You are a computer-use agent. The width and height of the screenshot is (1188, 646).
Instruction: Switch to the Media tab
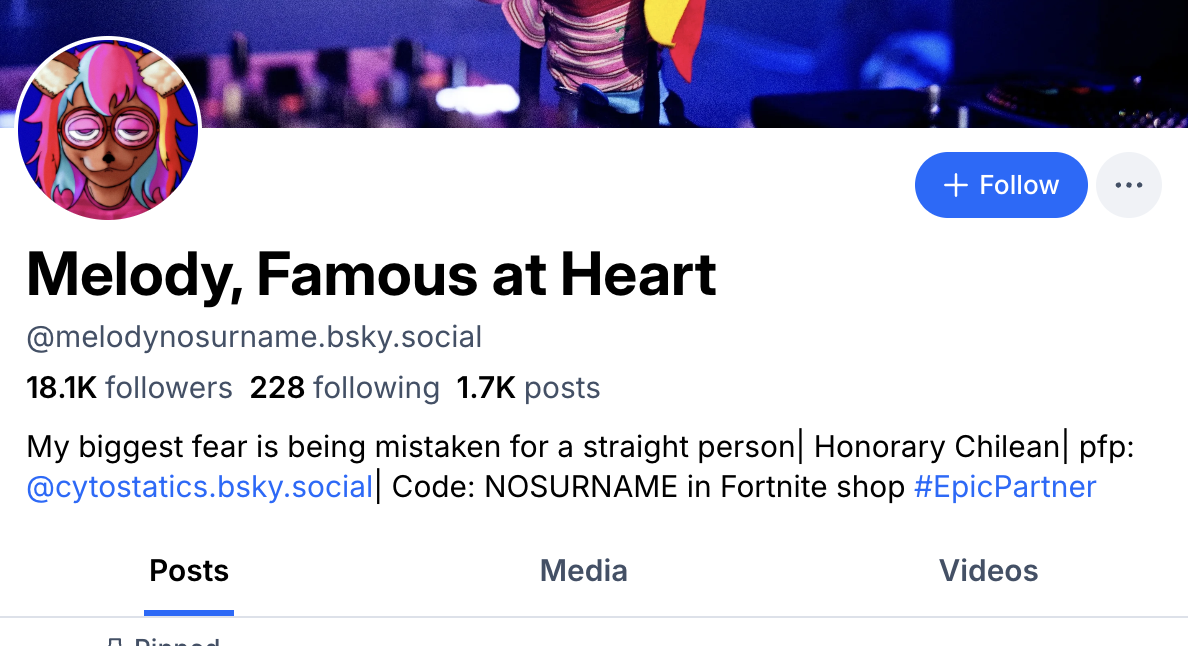584,571
